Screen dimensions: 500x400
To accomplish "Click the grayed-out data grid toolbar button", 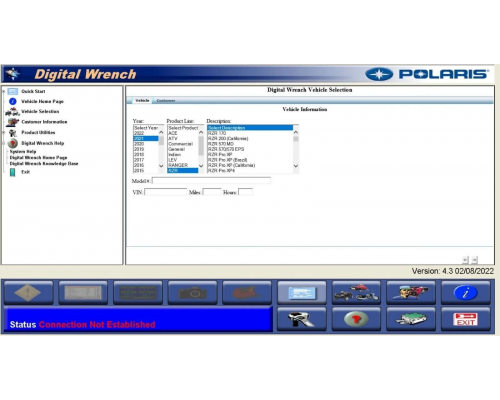I will 138,293.
